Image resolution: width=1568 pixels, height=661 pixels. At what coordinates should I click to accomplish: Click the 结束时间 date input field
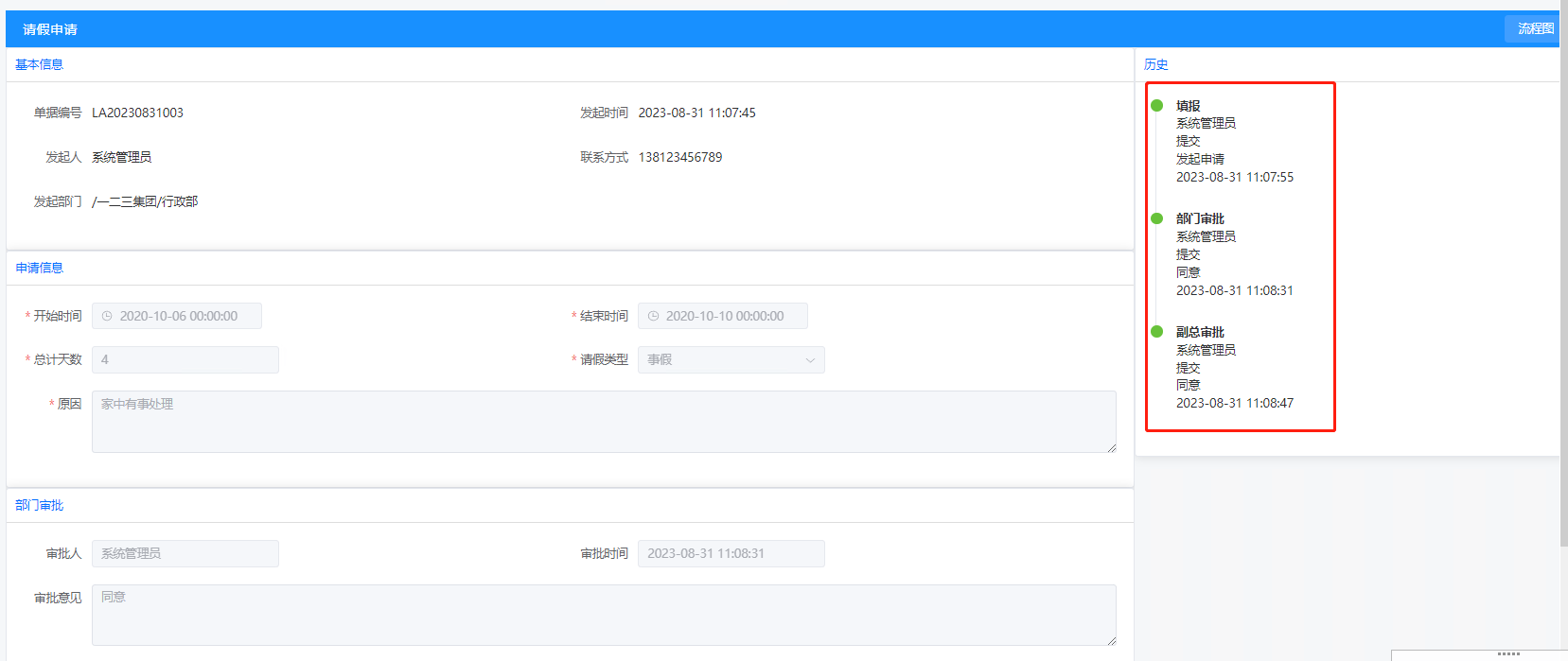tap(723, 316)
